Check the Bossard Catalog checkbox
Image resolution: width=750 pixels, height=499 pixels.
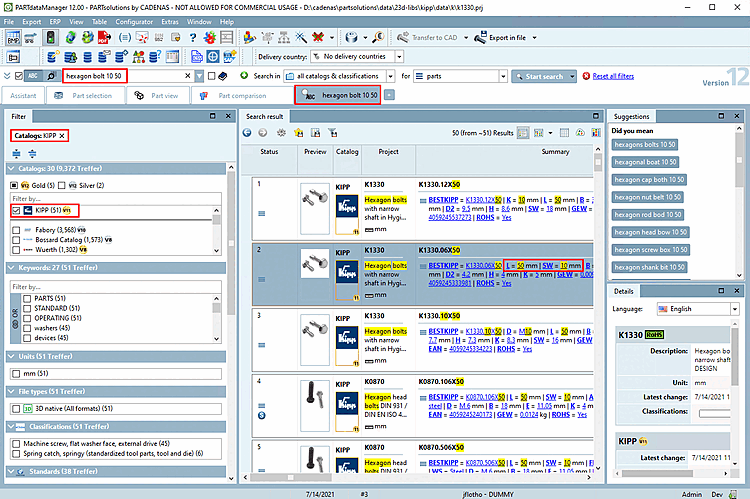pyautogui.click(x=16, y=240)
